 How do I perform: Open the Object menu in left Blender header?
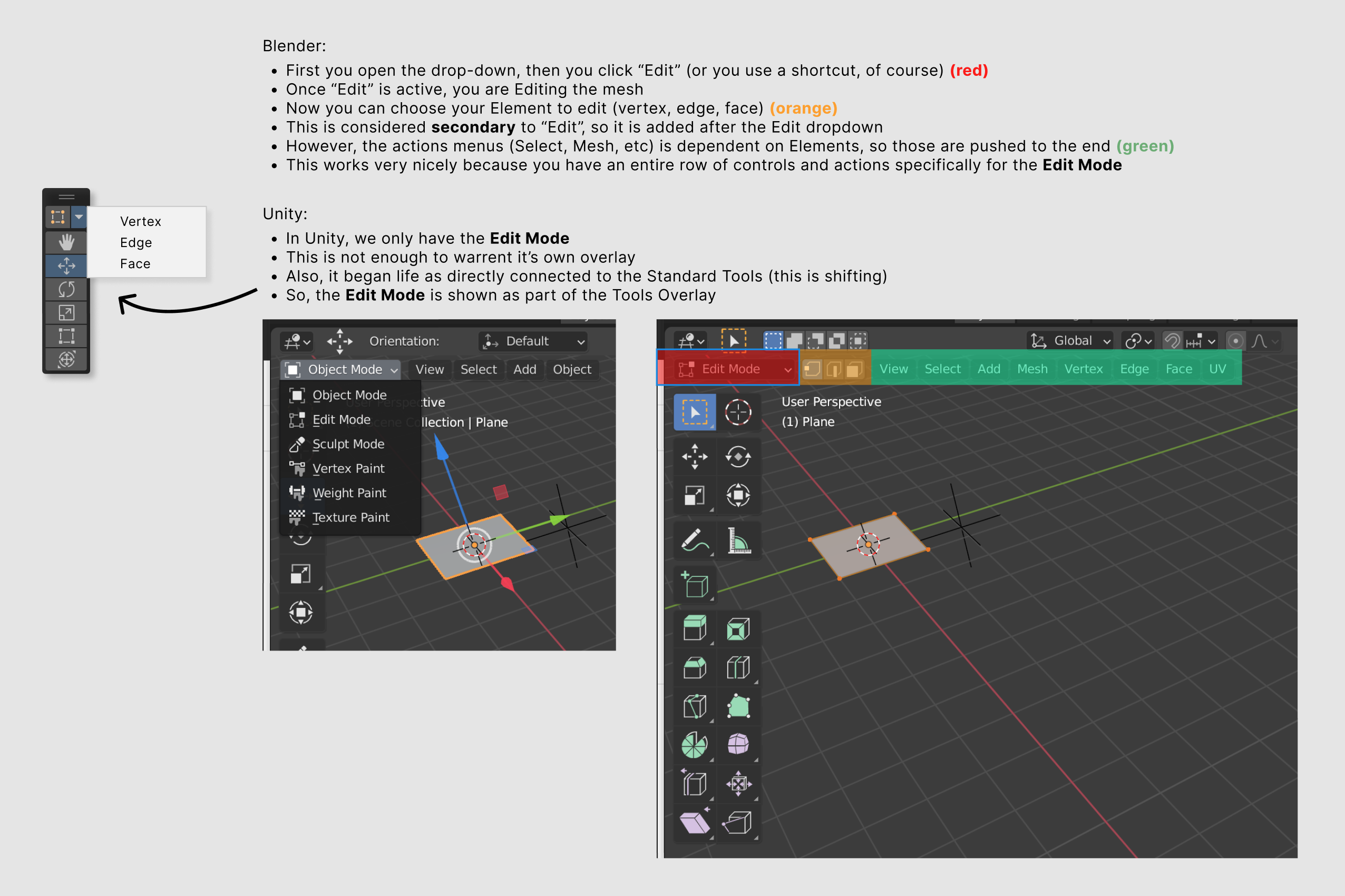click(x=572, y=370)
